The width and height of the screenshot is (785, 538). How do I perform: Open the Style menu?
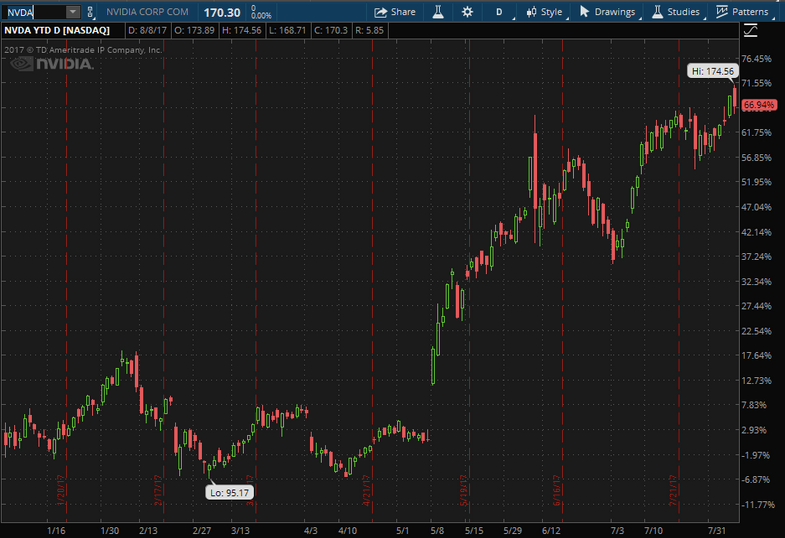point(545,12)
